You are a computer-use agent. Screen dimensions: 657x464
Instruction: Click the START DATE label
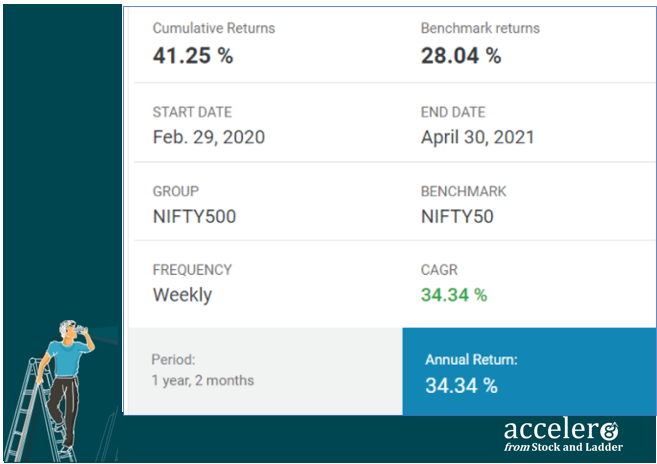pyautogui.click(x=192, y=112)
